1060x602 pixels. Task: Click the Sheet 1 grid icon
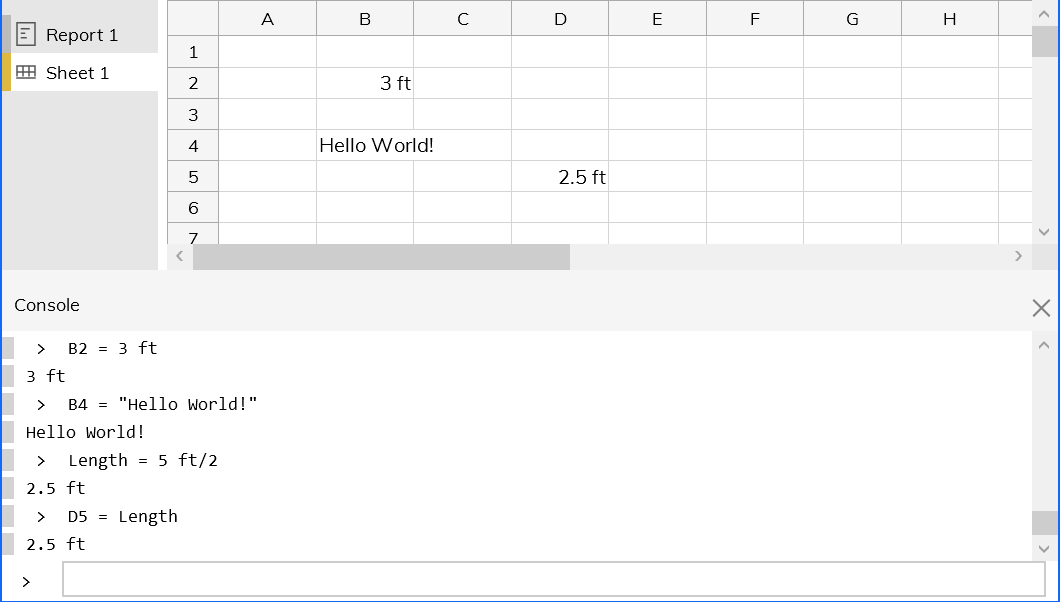pyautogui.click(x=26, y=72)
